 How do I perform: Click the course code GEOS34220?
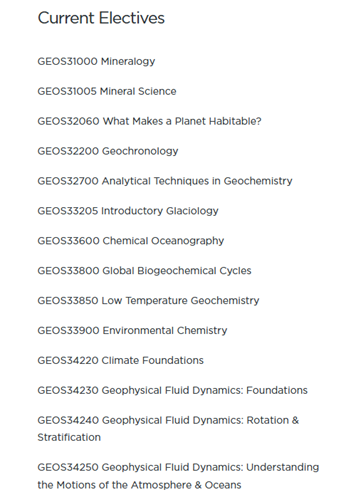(x=68, y=360)
